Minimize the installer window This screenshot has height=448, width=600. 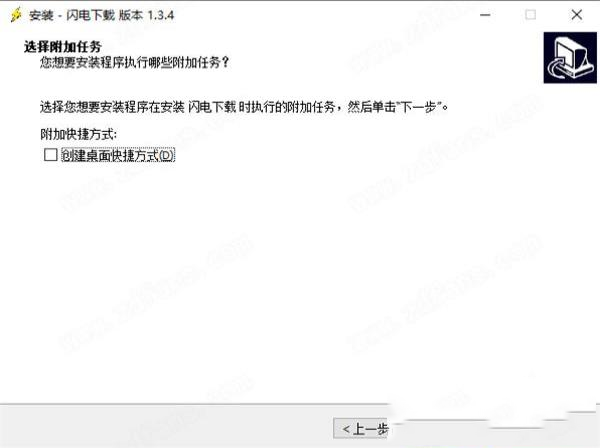tap(485, 15)
